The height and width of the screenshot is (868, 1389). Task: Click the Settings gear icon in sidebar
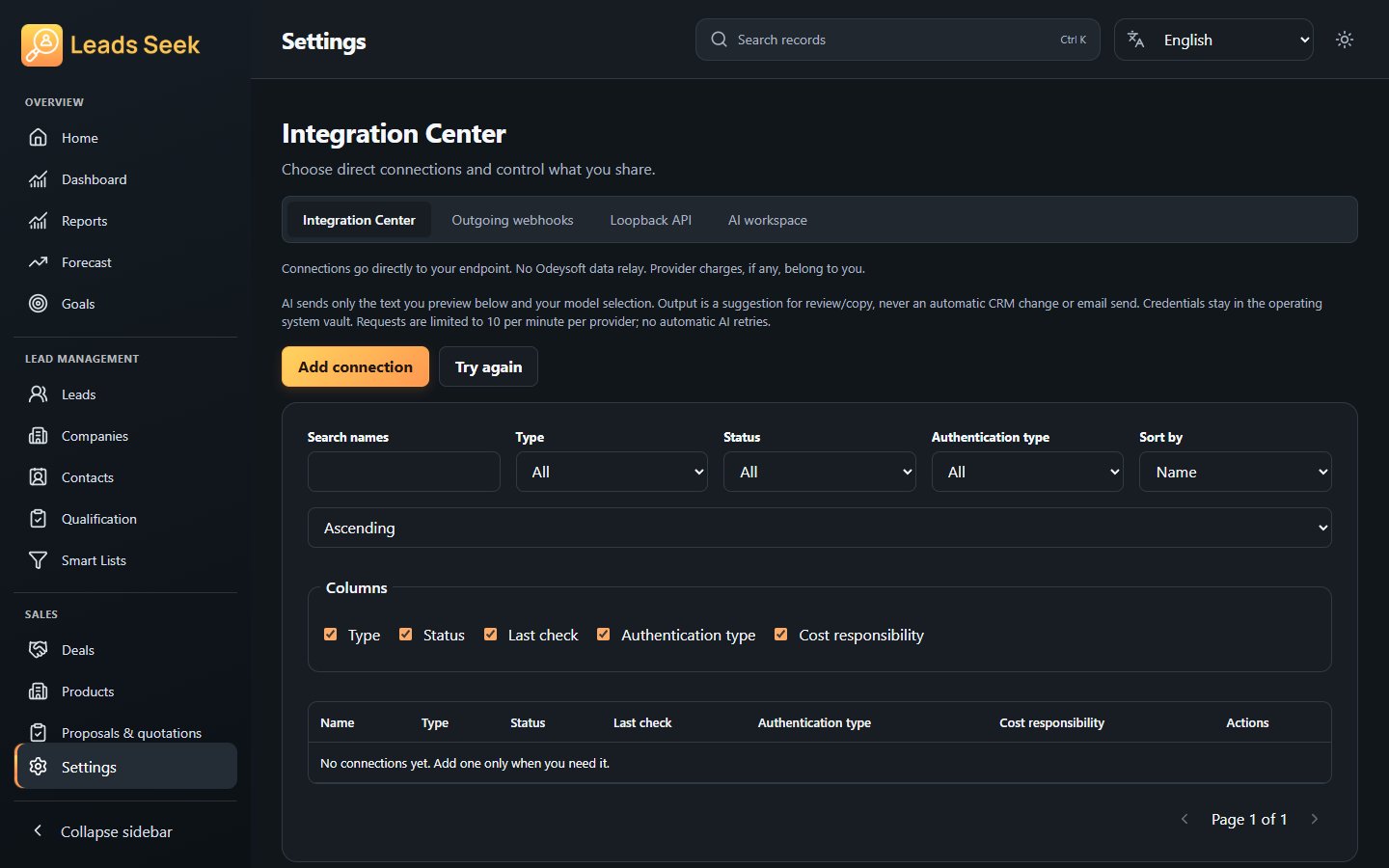tap(39, 767)
